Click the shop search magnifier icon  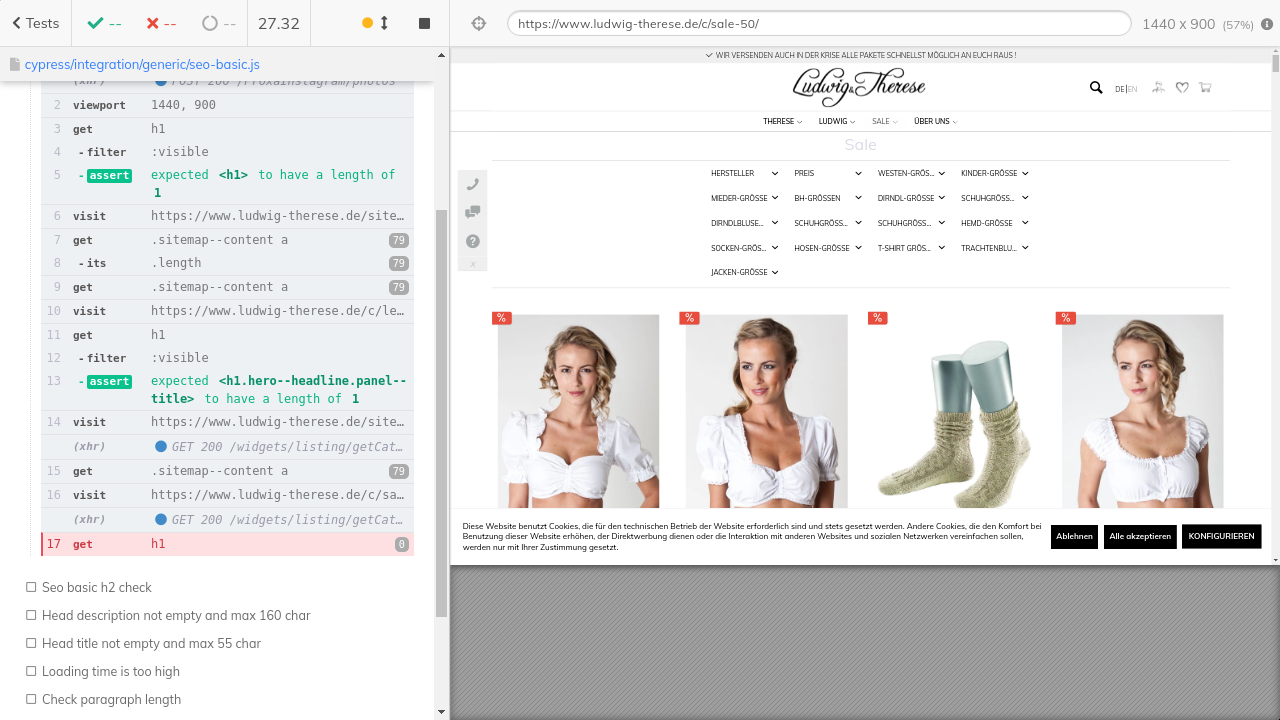click(x=1096, y=88)
